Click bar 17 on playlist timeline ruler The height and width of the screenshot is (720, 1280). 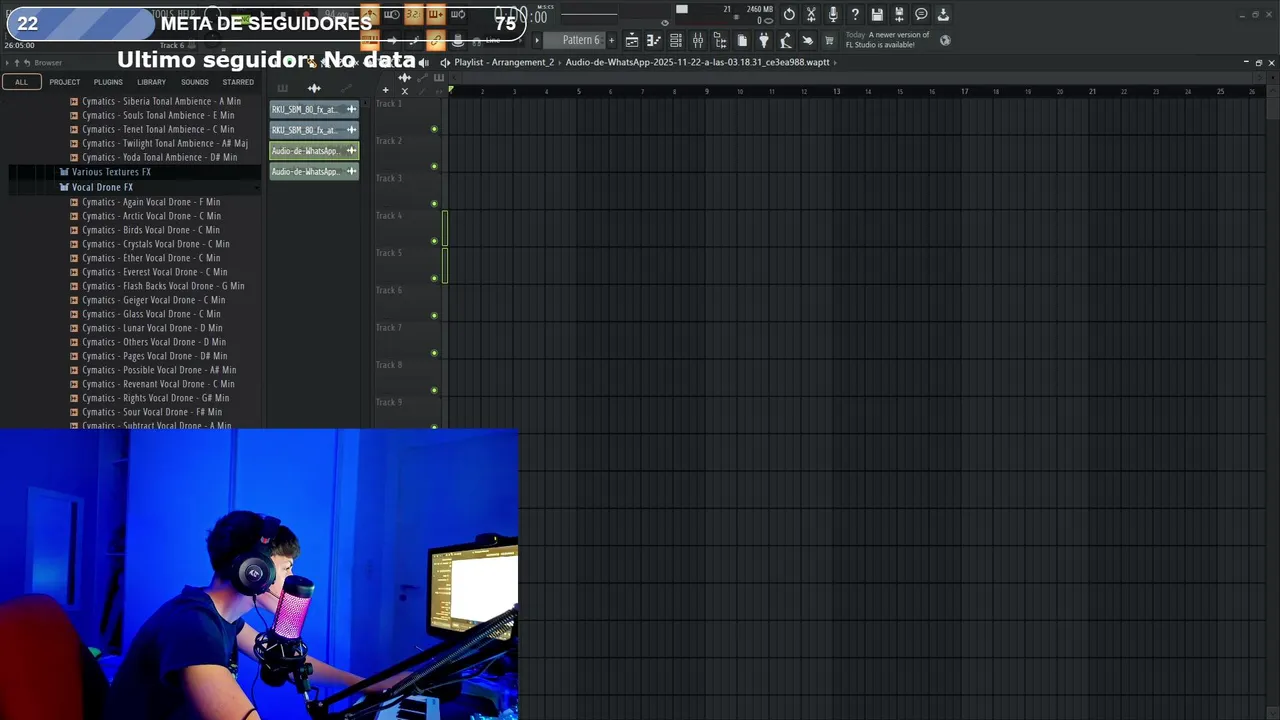pos(964,91)
